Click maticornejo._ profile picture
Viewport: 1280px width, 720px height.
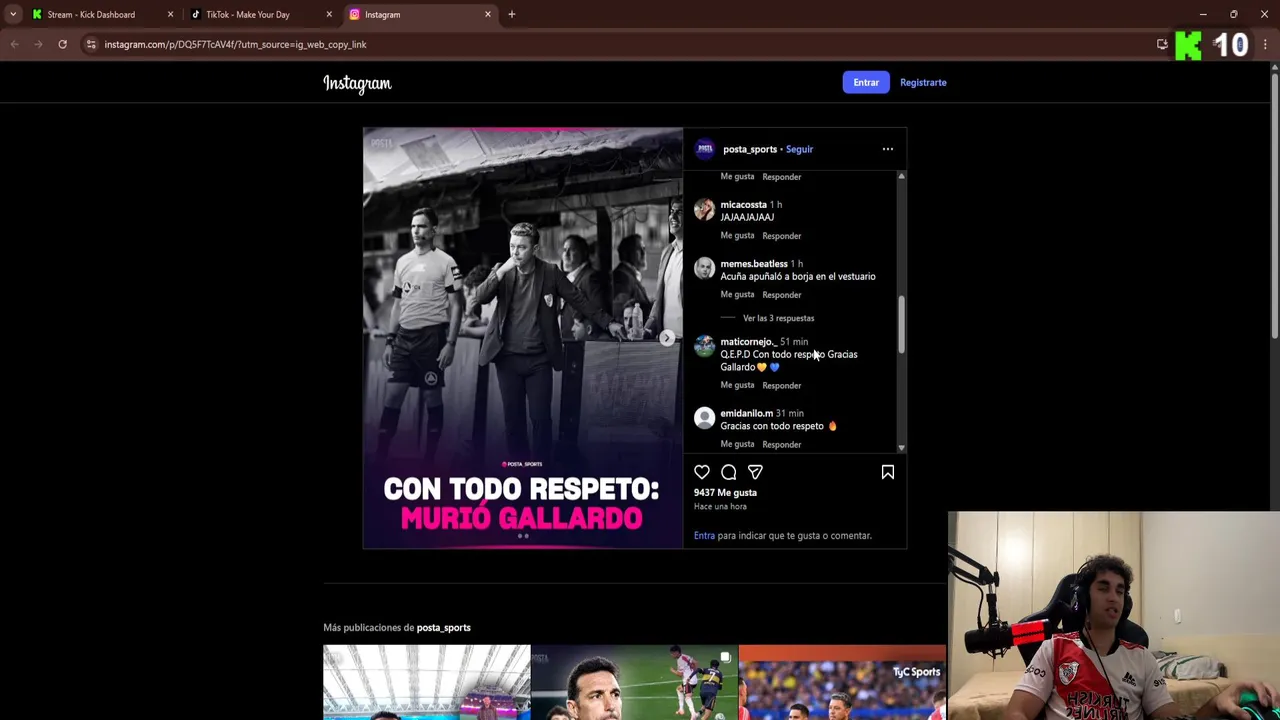click(x=704, y=346)
